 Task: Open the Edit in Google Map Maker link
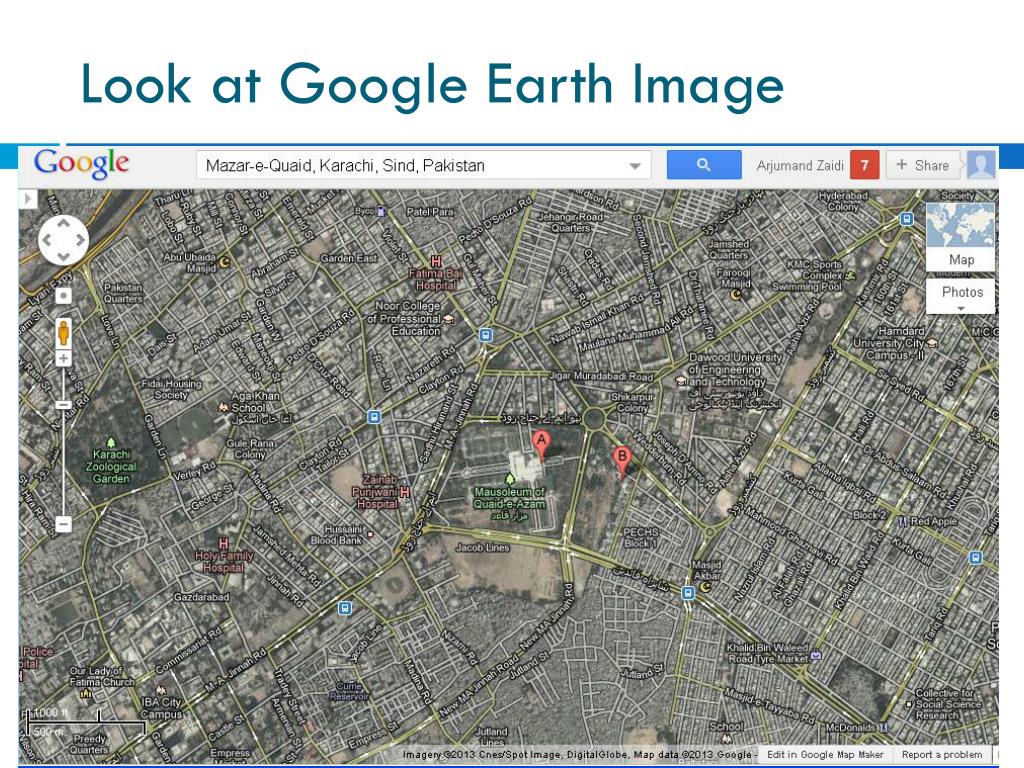tap(825, 754)
